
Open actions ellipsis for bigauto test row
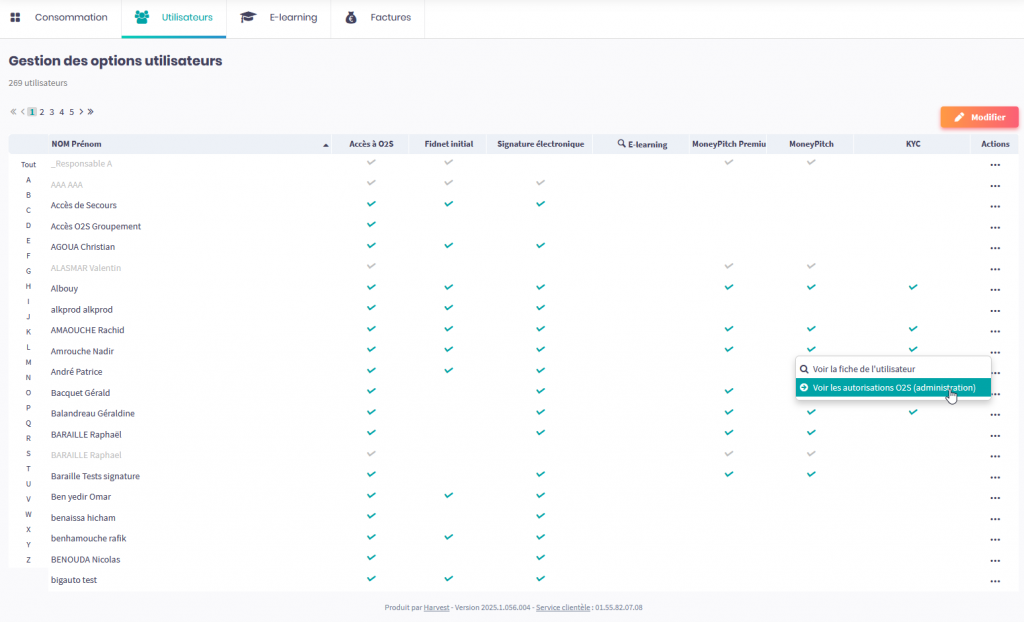pos(994,581)
